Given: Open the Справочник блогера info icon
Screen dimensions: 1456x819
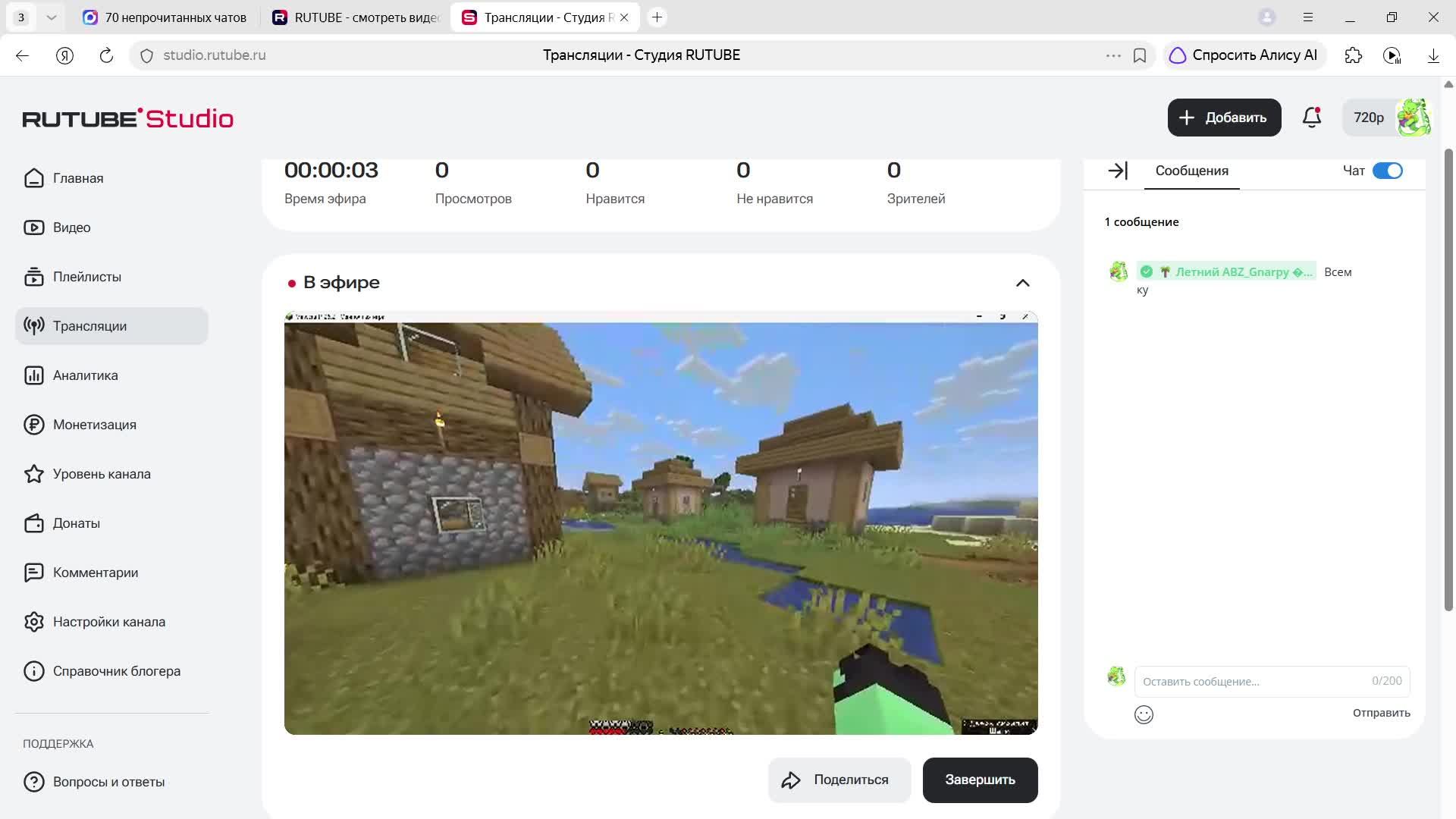Looking at the screenshot, I should [34, 671].
